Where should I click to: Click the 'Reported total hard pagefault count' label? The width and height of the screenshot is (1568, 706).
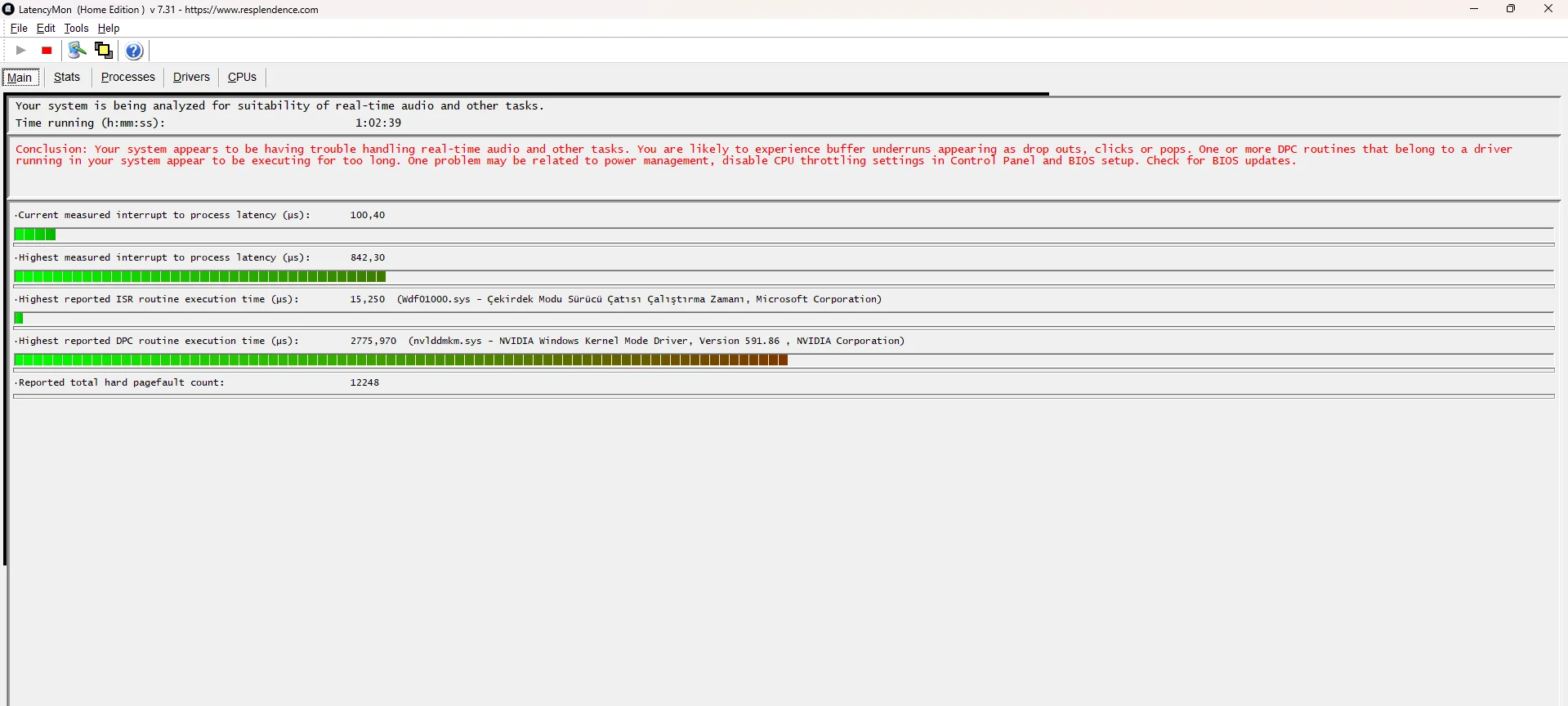click(119, 382)
